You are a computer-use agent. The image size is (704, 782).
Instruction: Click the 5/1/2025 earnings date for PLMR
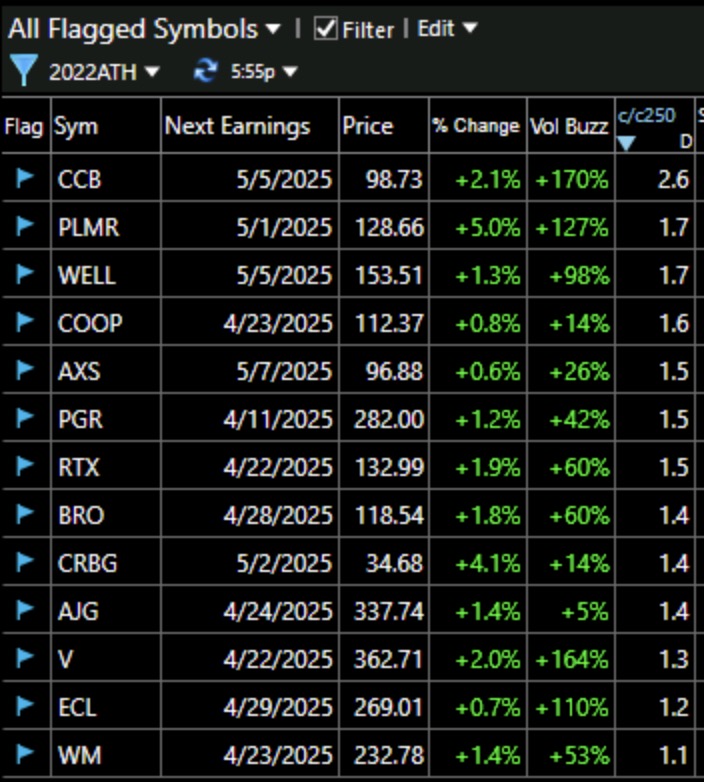[x=284, y=227]
